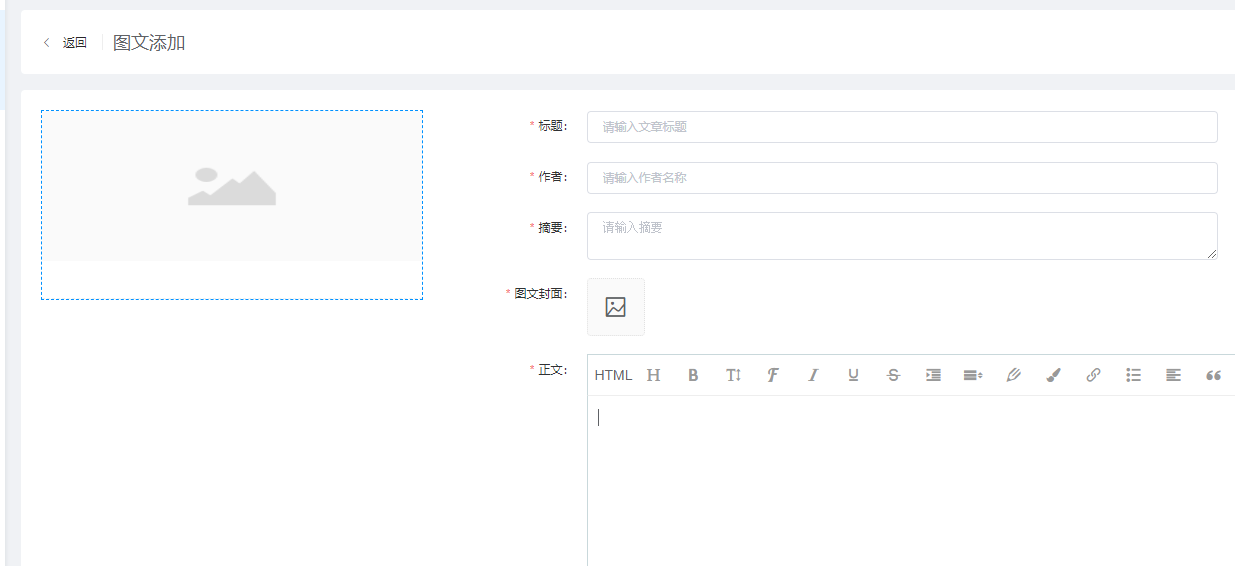1235x566 pixels.
Task: Toggle bold formatting in editor toolbar
Action: point(693,375)
